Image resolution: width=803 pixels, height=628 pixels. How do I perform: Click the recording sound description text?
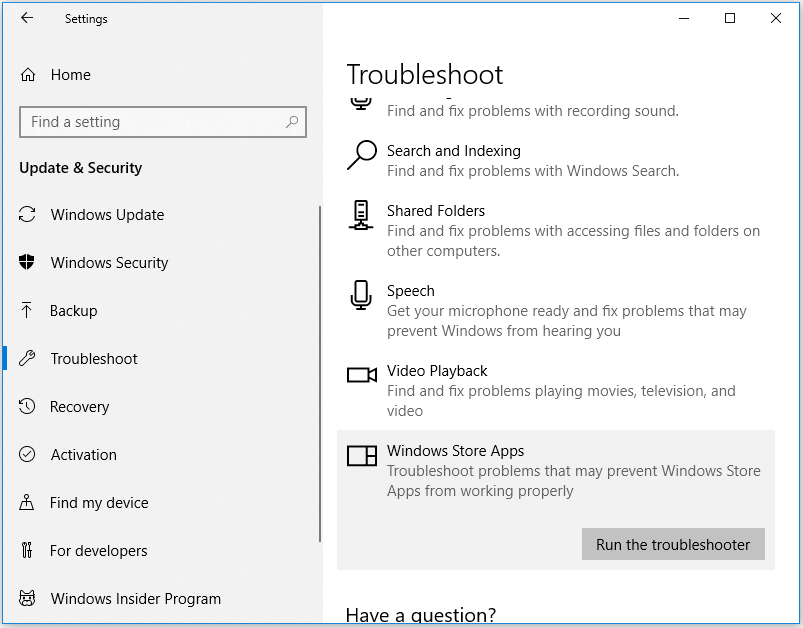[533, 111]
